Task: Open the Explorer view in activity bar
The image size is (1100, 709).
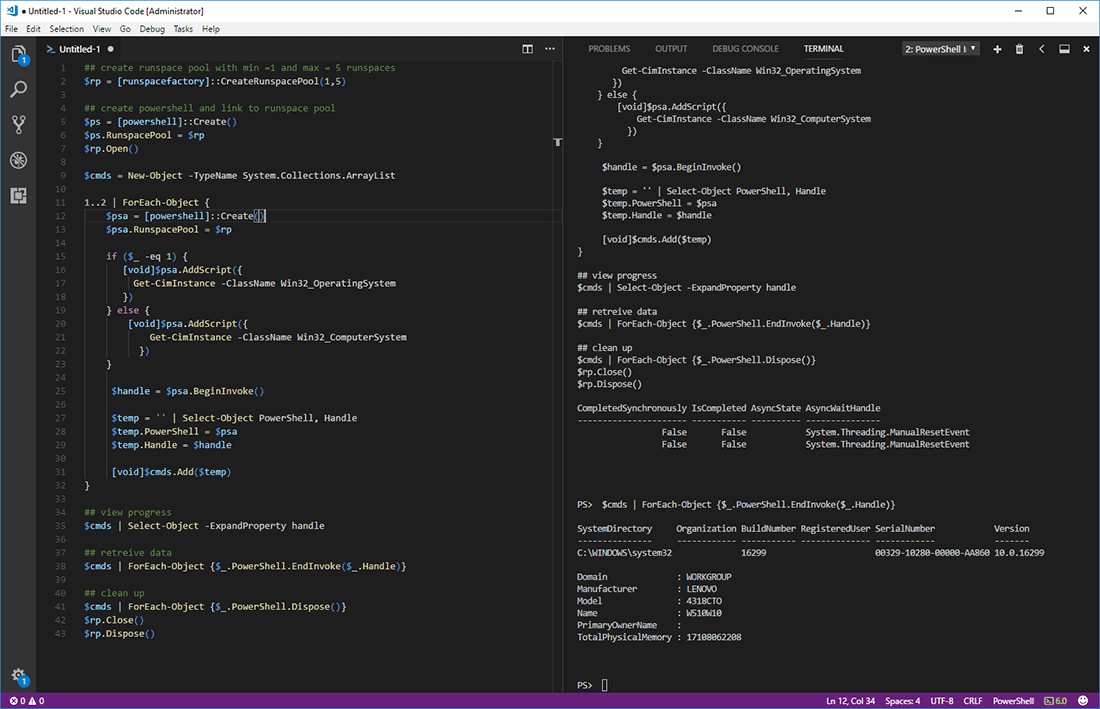Action: 18,55
